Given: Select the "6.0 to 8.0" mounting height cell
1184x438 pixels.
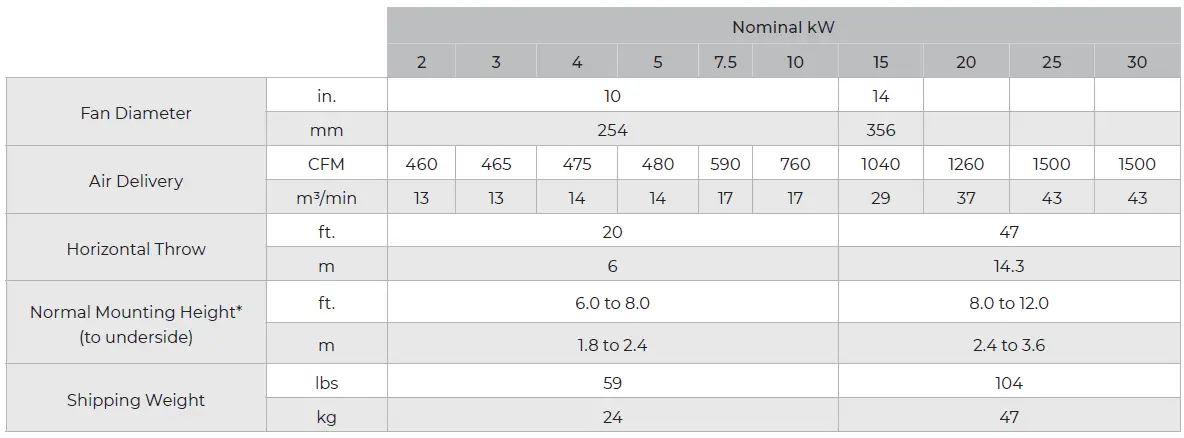Looking at the screenshot, I should (612, 303).
